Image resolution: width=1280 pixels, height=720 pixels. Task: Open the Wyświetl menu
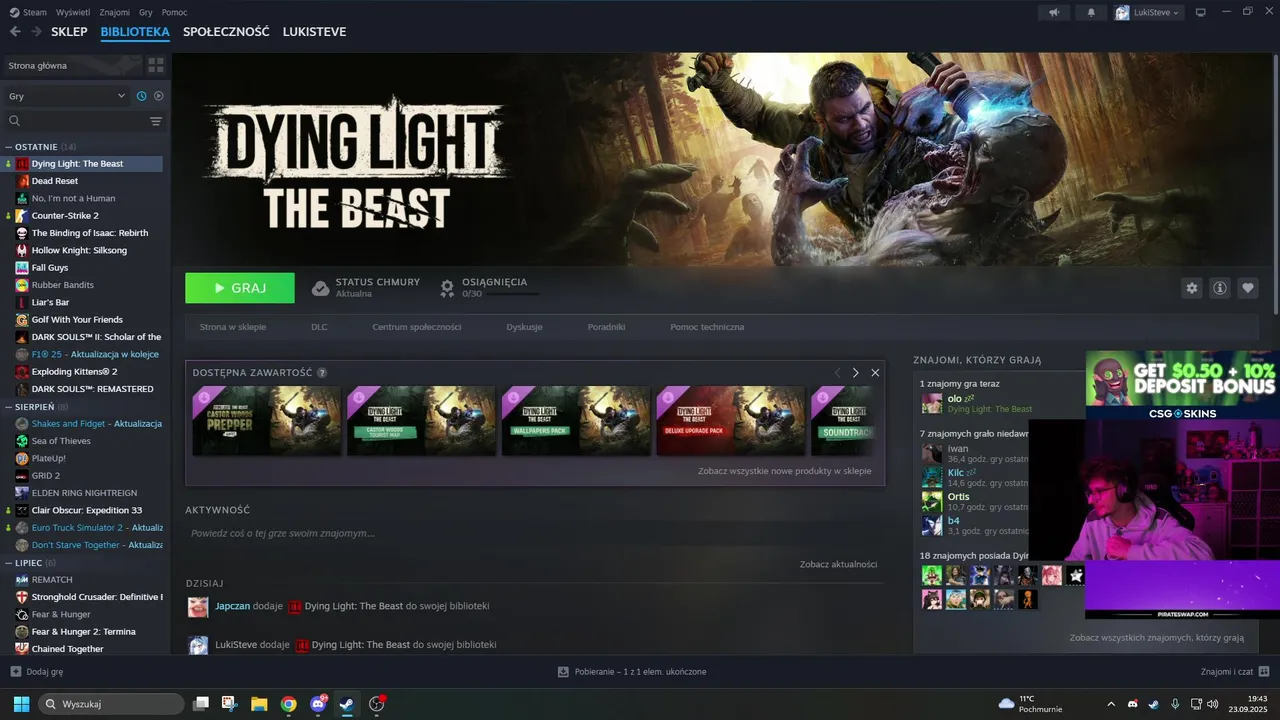point(72,12)
